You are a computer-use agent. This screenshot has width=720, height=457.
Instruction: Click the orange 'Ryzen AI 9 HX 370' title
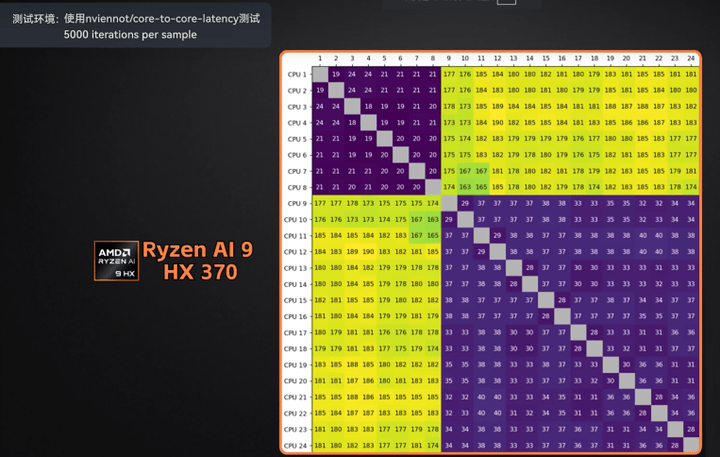tap(198, 260)
